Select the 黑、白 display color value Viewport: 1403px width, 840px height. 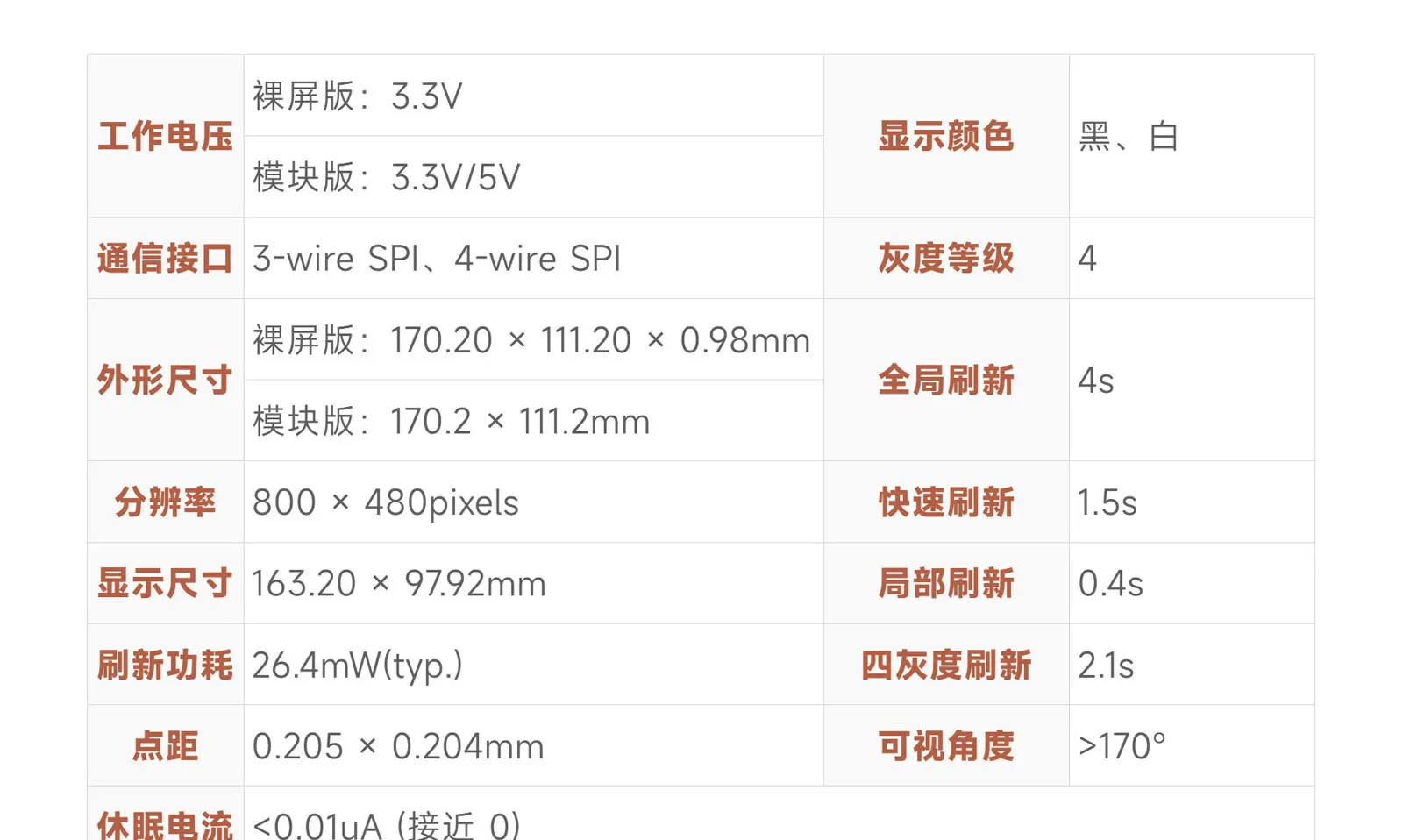point(1129,137)
